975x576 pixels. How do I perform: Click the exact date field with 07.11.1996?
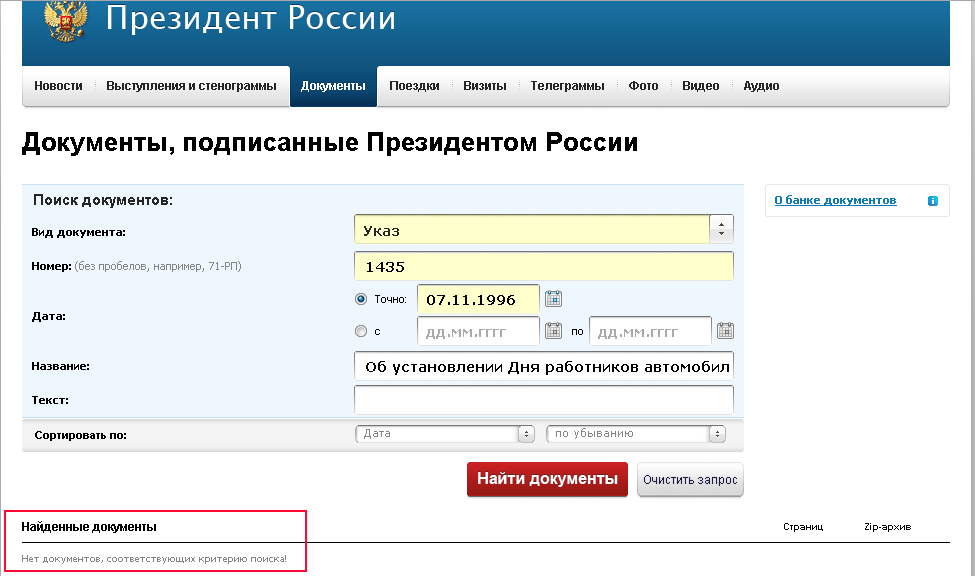[x=478, y=299]
